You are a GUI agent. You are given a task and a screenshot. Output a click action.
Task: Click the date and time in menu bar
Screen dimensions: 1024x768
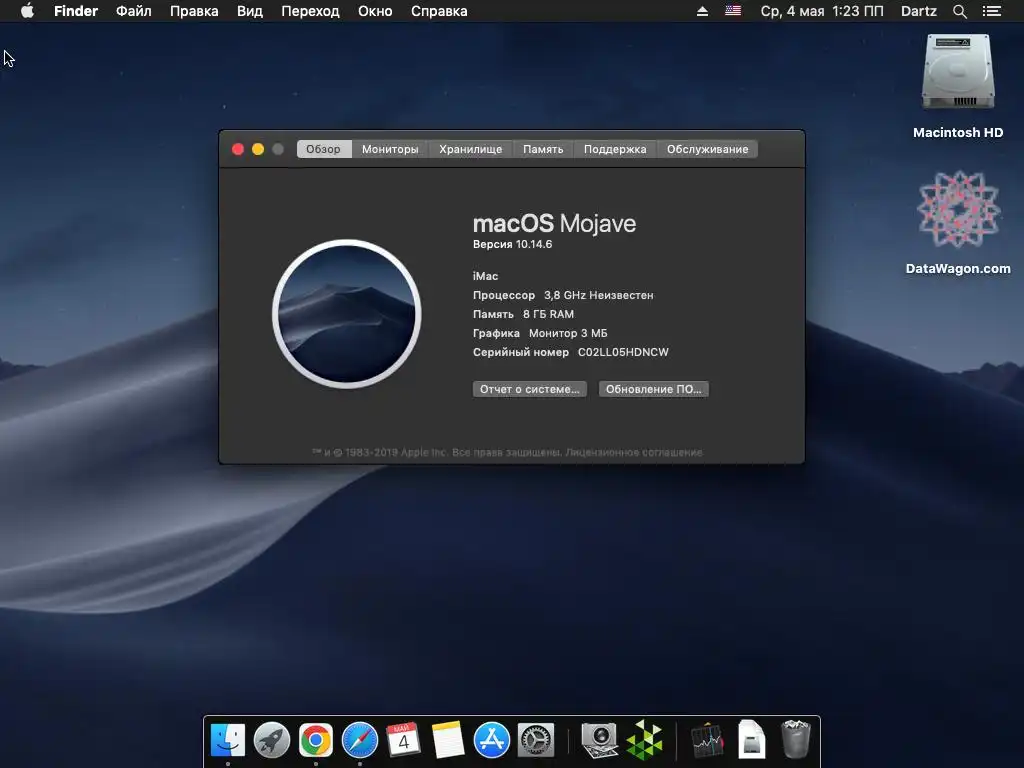click(x=822, y=11)
